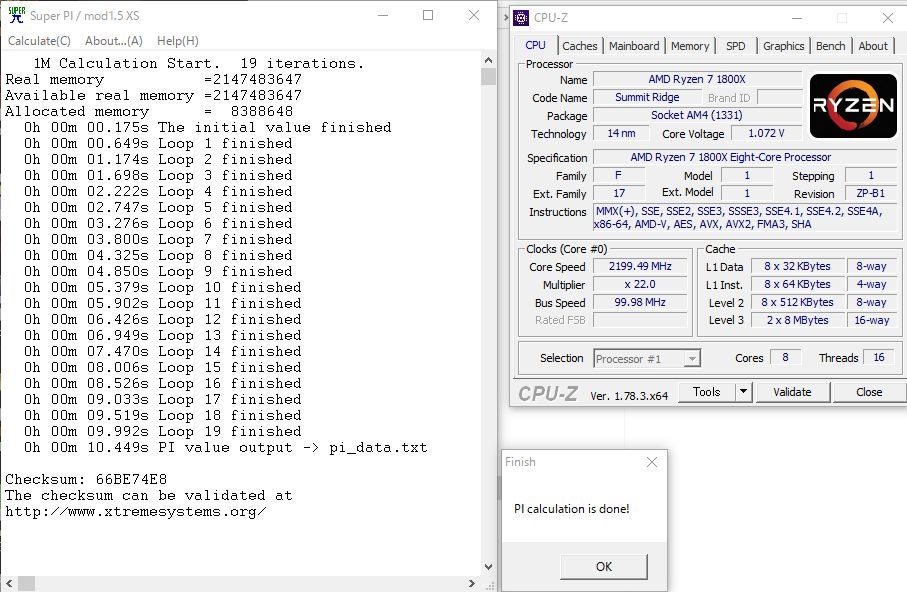
Task: Switch to the Memory tab in CPU-Z
Action: (x=690, y=46)
